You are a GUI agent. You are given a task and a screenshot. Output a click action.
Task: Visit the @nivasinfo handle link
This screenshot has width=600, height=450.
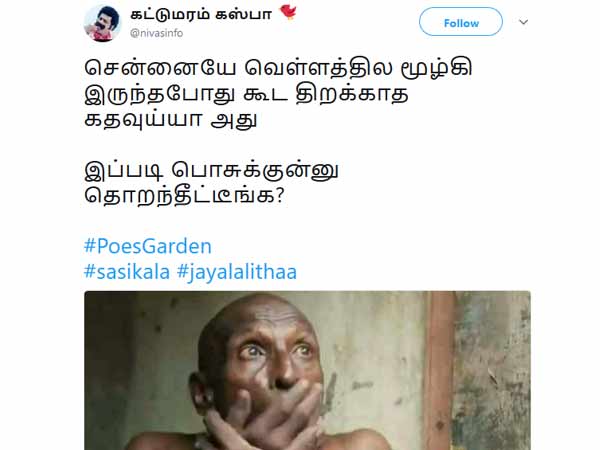point(157,33)
